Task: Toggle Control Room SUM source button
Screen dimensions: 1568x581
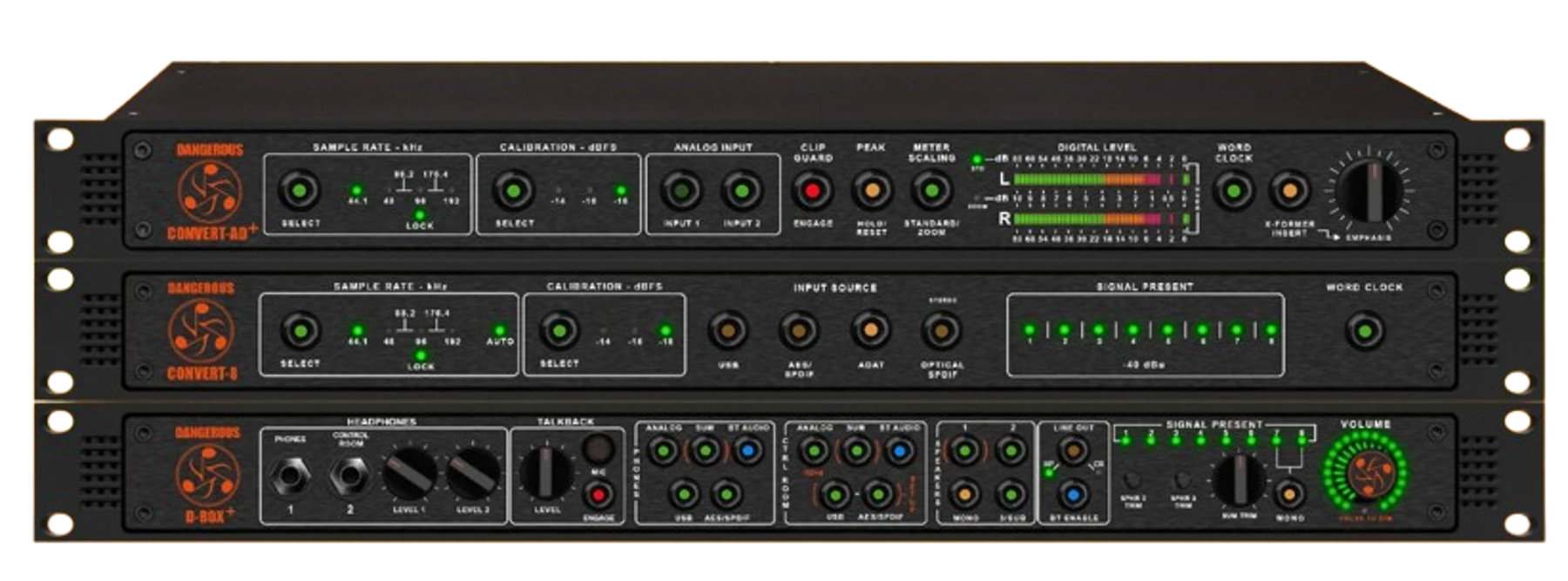Action: coord(856,451)
